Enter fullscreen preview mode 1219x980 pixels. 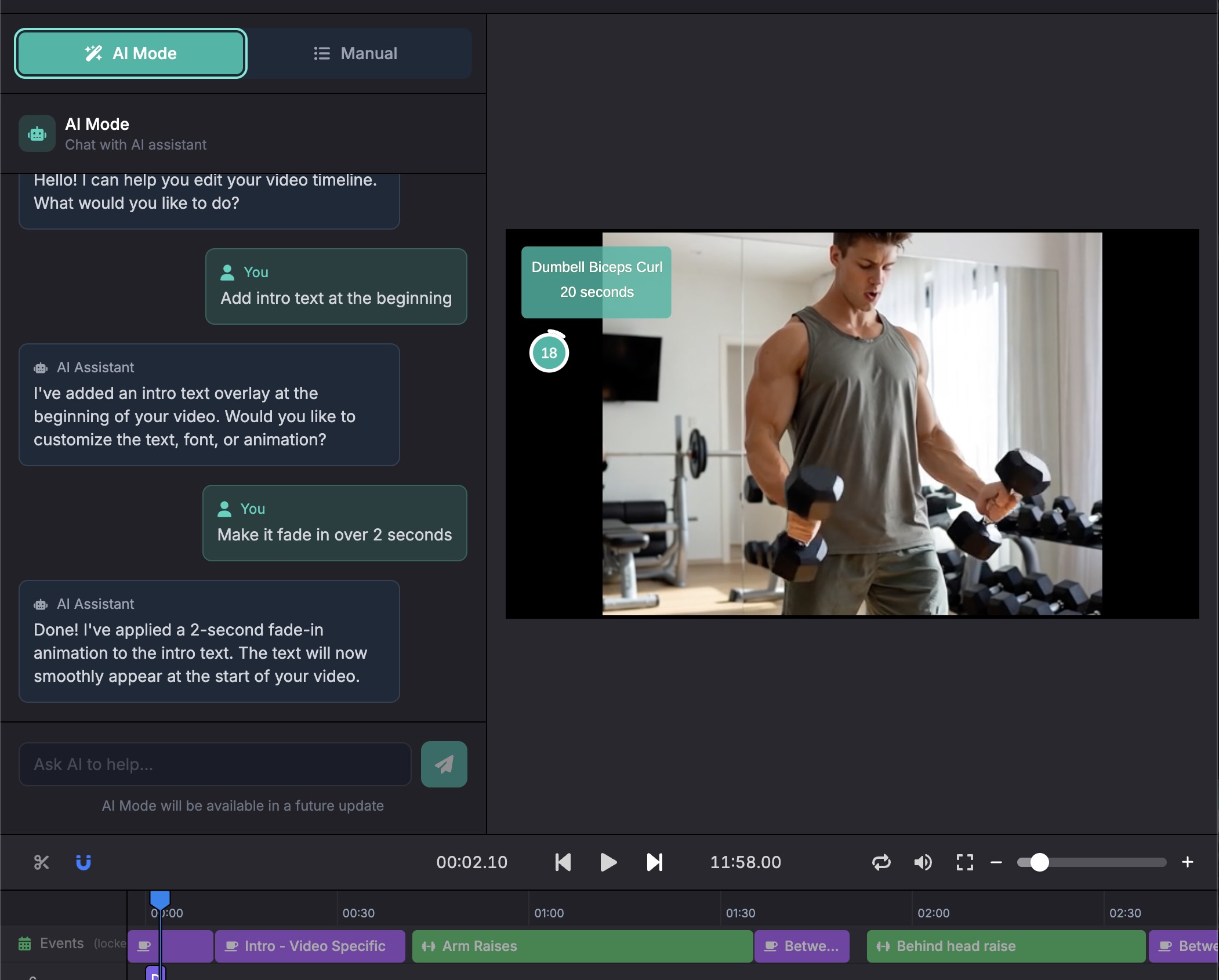tap(964, 862)
